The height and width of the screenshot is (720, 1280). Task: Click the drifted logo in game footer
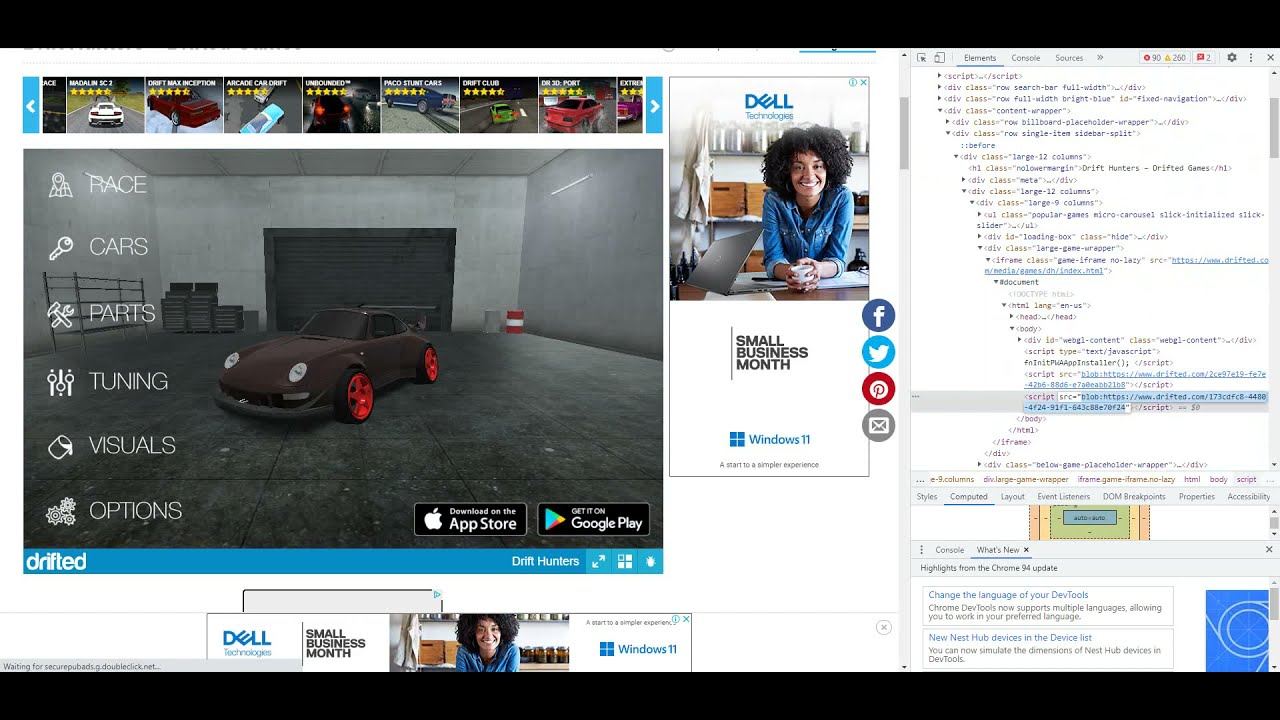[57, 561]
